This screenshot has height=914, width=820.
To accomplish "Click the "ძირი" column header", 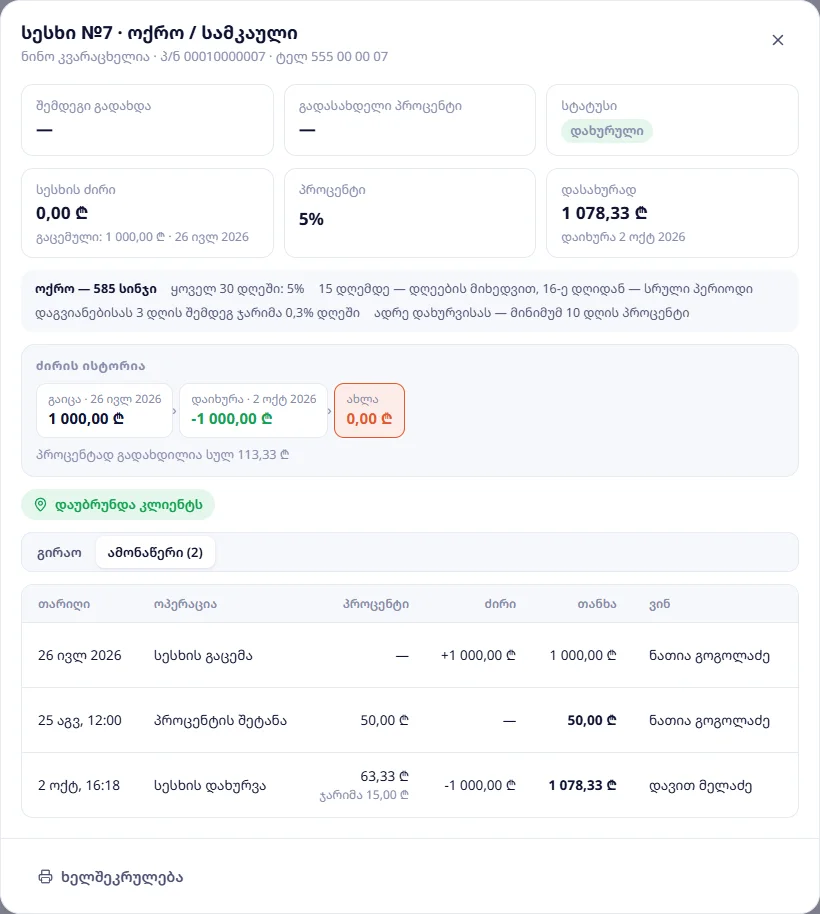I will 500,604.
